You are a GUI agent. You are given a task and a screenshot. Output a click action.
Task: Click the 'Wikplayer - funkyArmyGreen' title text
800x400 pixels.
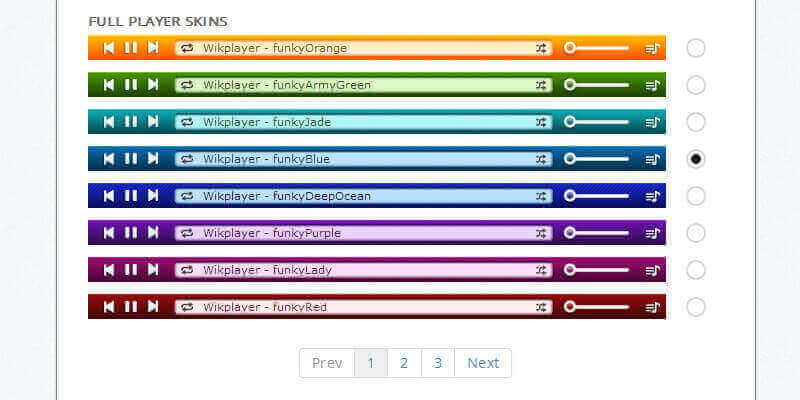point(287,85)
